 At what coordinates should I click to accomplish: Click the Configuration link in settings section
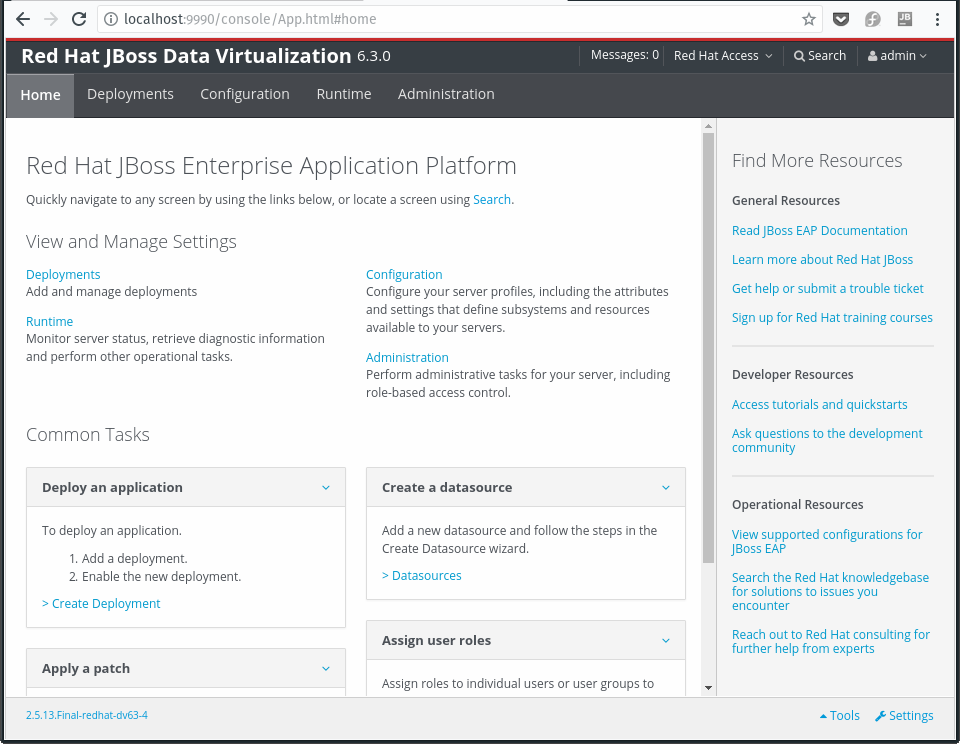click(404, 274)
